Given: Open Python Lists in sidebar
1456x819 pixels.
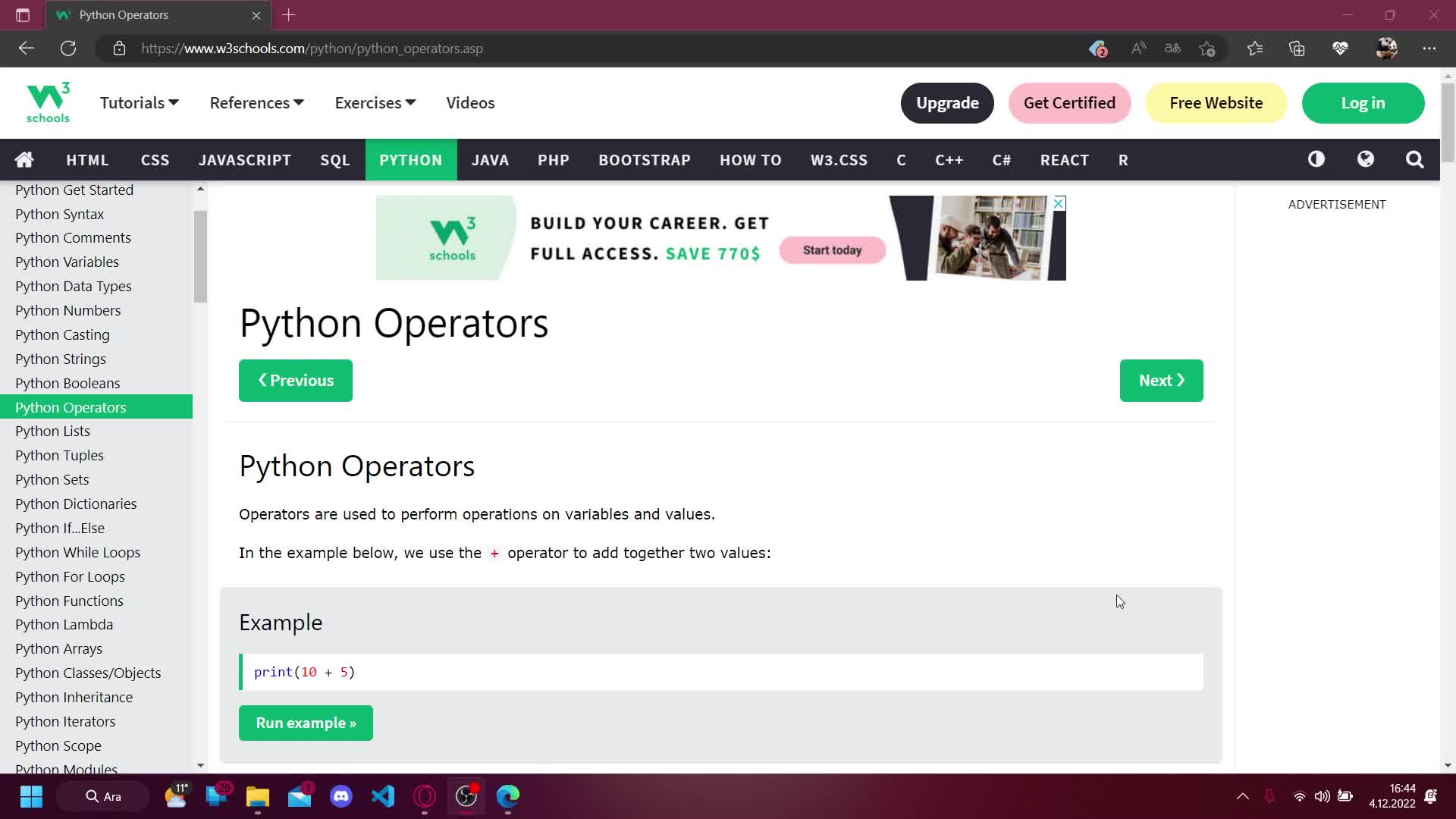Looking at the screenshot, I should point(96,431).
